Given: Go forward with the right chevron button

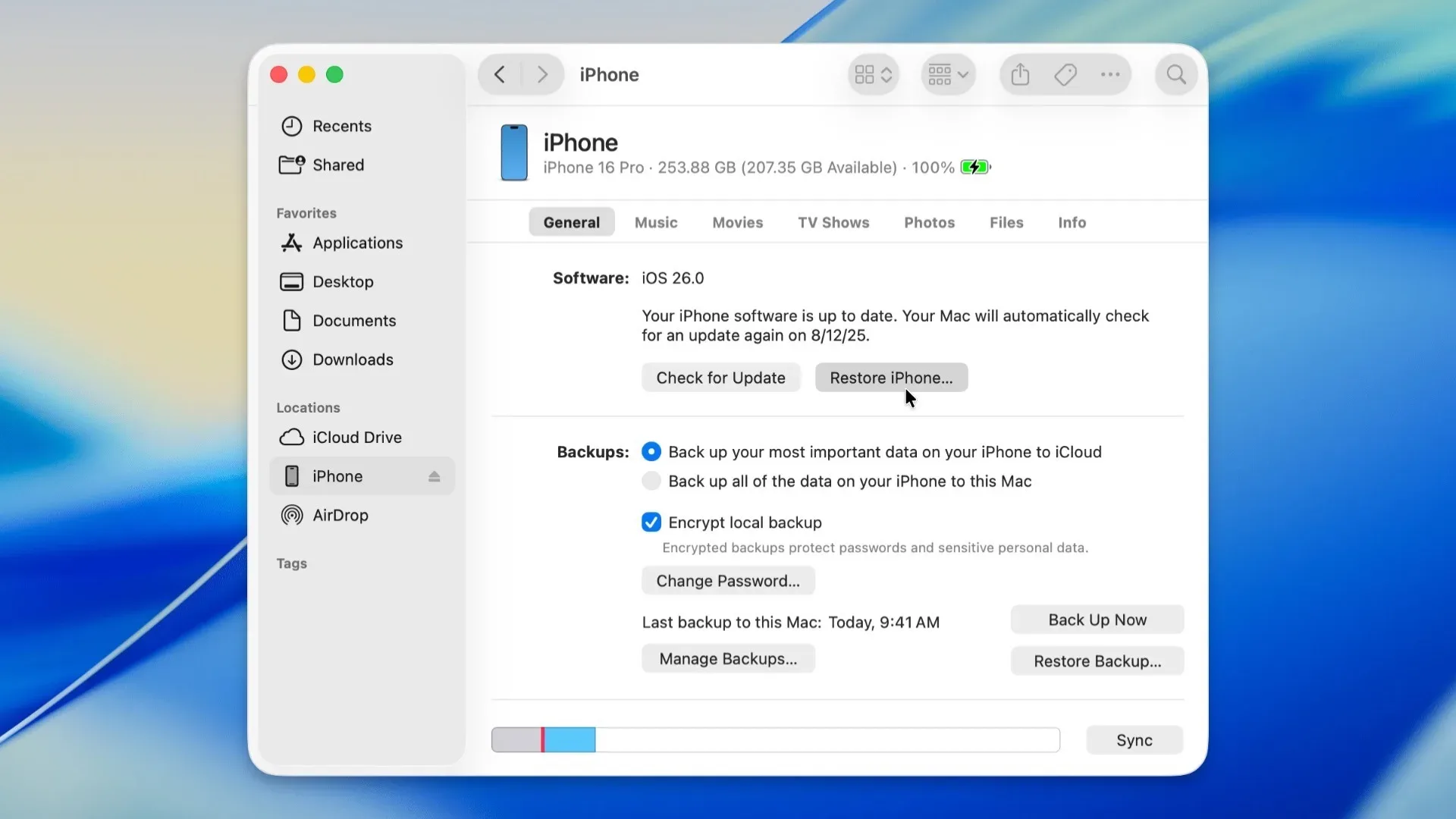Looking at the screenshot, I should pyautogui.click(x=541, y=74).
